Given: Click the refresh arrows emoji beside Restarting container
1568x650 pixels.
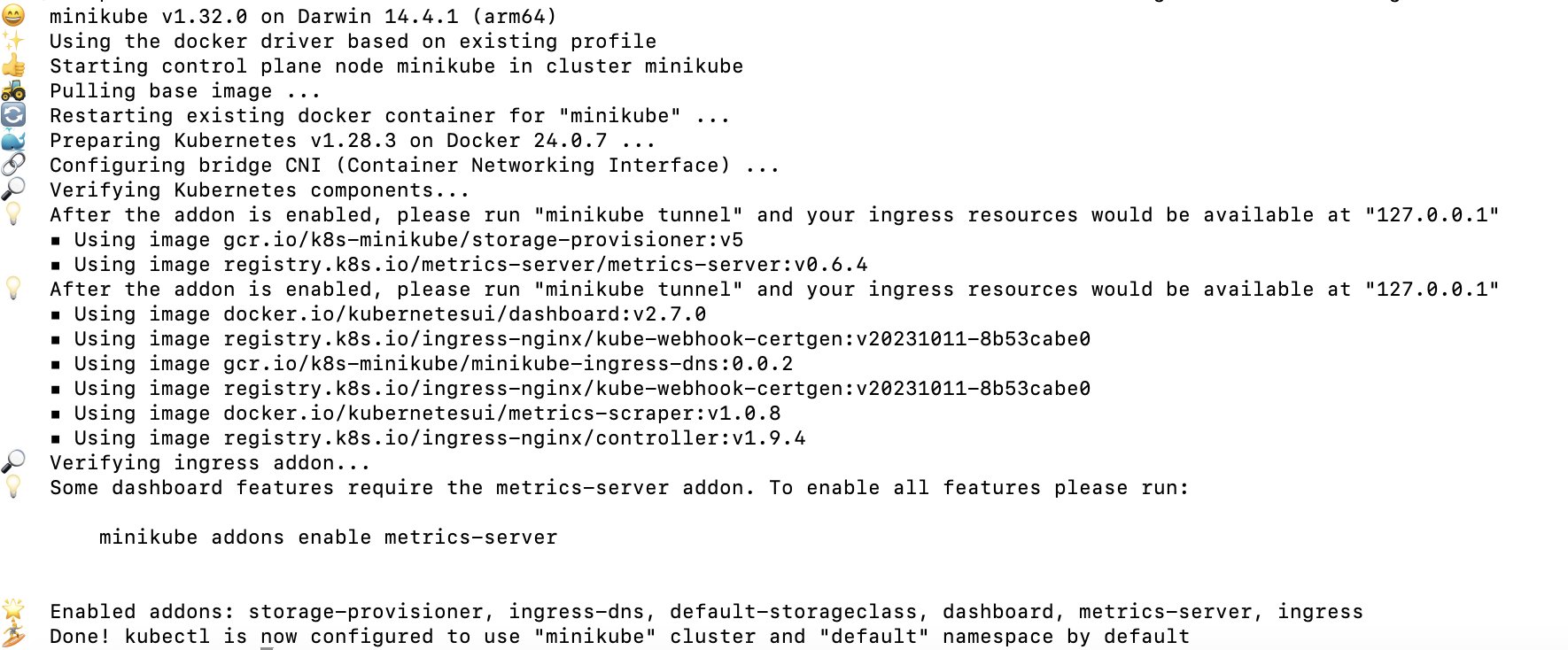Looking at the screenshot, I should [x=13, y=115].
